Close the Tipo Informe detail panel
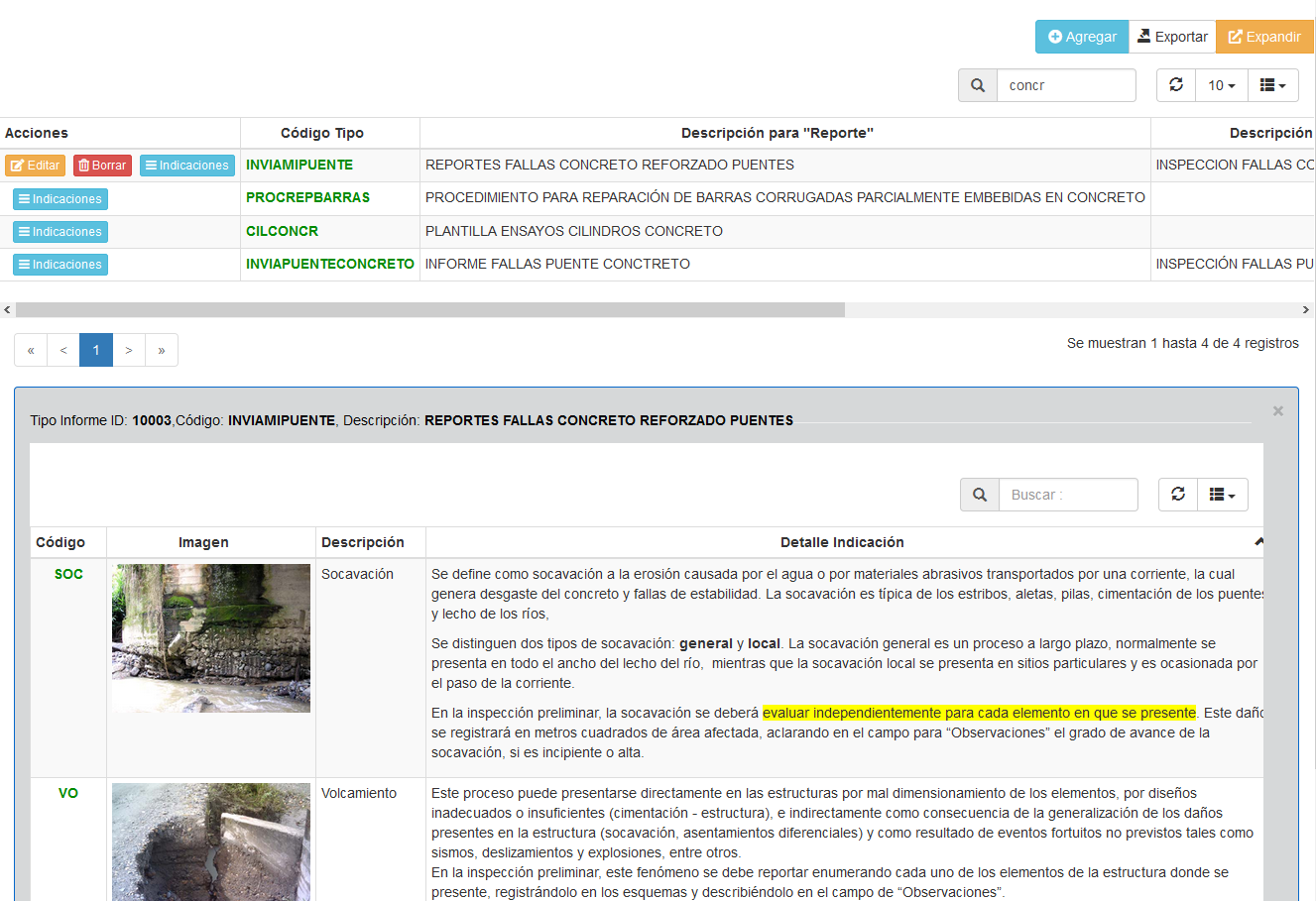The image size is (1316, 901). [1277, 410]
